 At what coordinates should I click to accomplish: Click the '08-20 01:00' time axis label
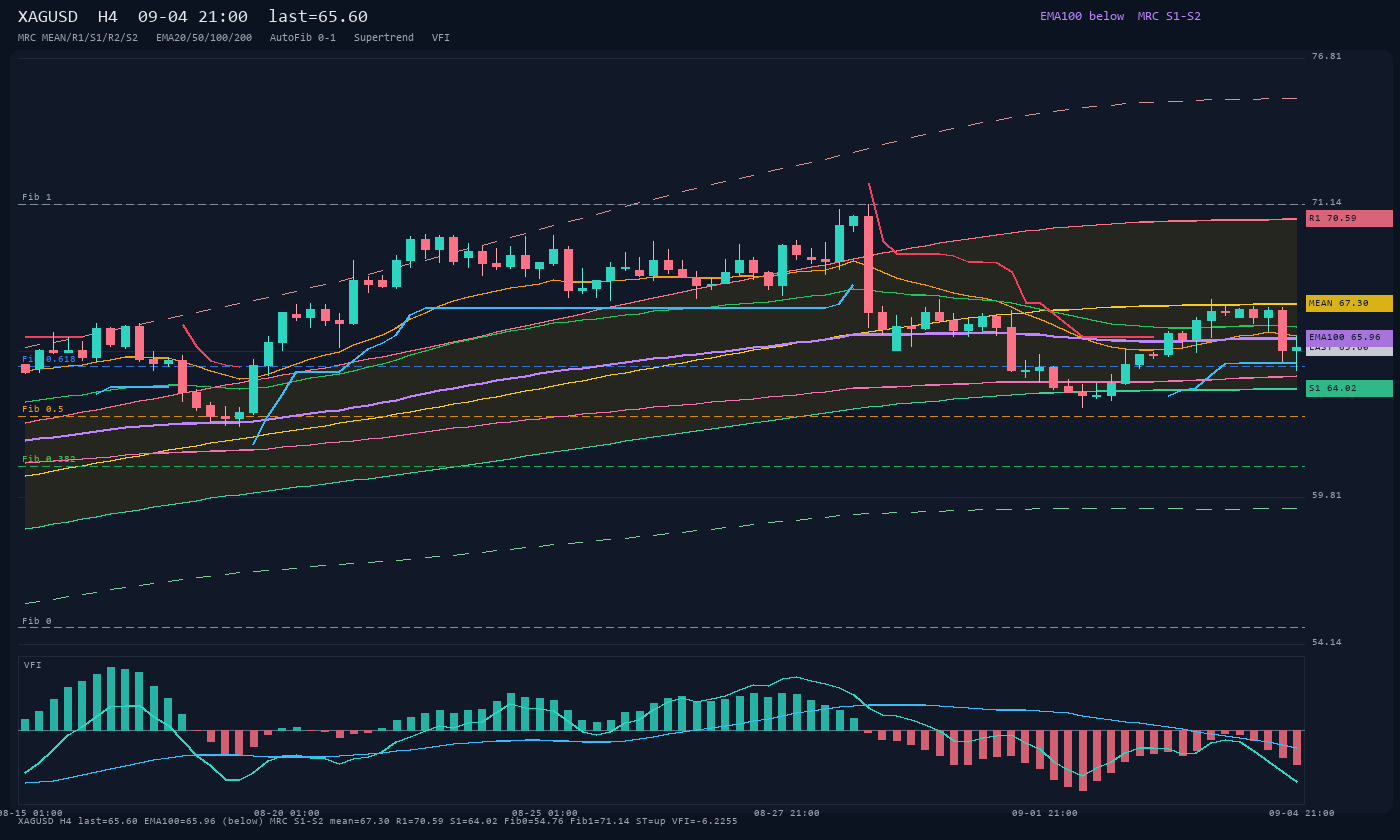[x=287, y=813]
